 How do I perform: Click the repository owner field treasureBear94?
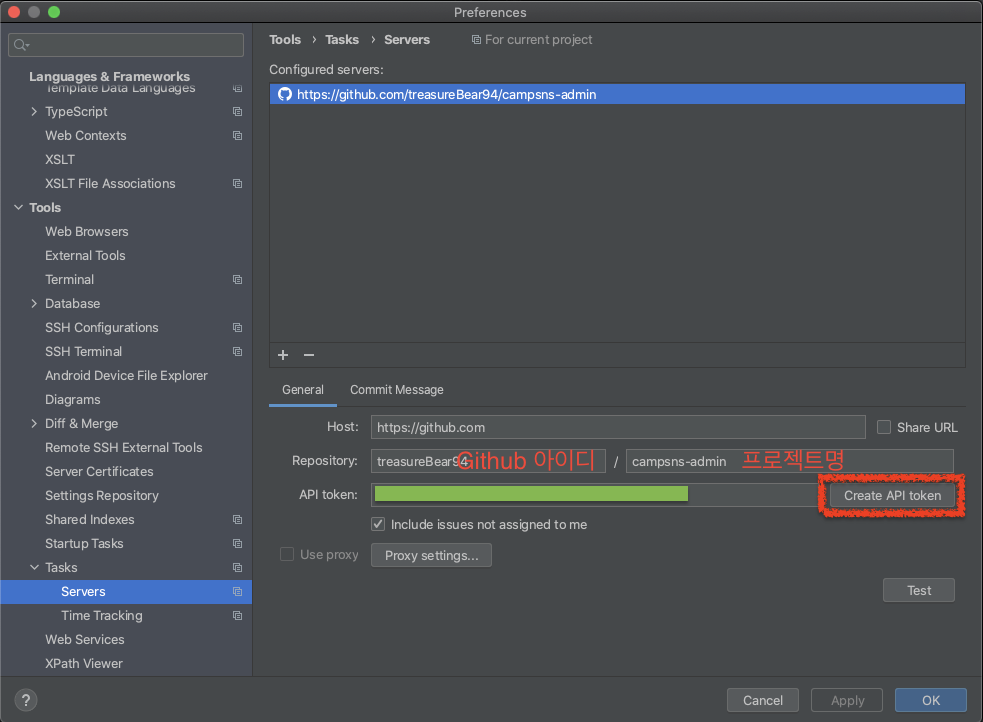pyautogui.click(x=488, y=461)
